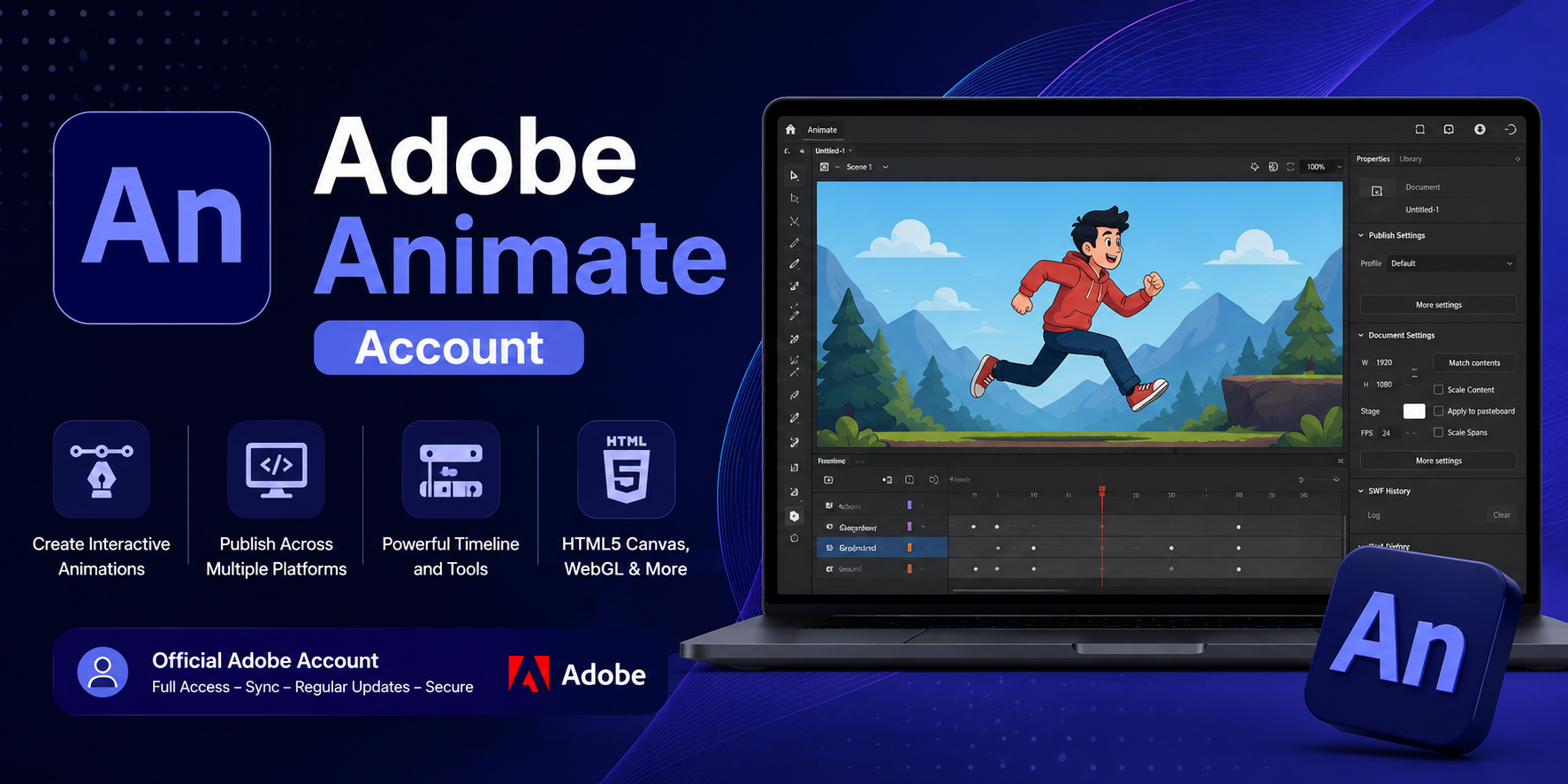Viewport: 1568px width, 784px height.
Task: Select the Untitled-1 document tab
Action: tap(829, 151)
